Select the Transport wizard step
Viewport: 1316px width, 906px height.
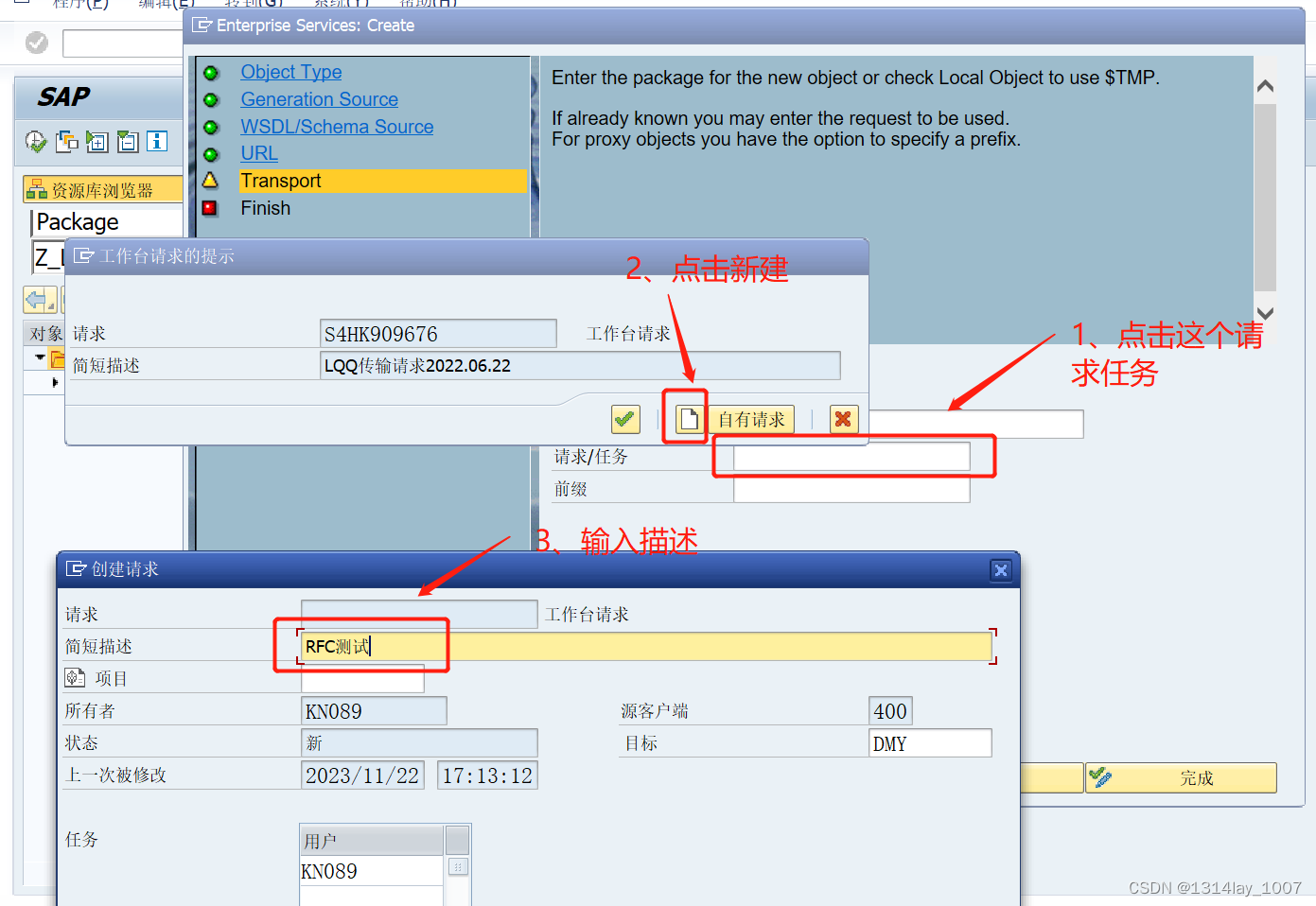[x=382, y=181]
